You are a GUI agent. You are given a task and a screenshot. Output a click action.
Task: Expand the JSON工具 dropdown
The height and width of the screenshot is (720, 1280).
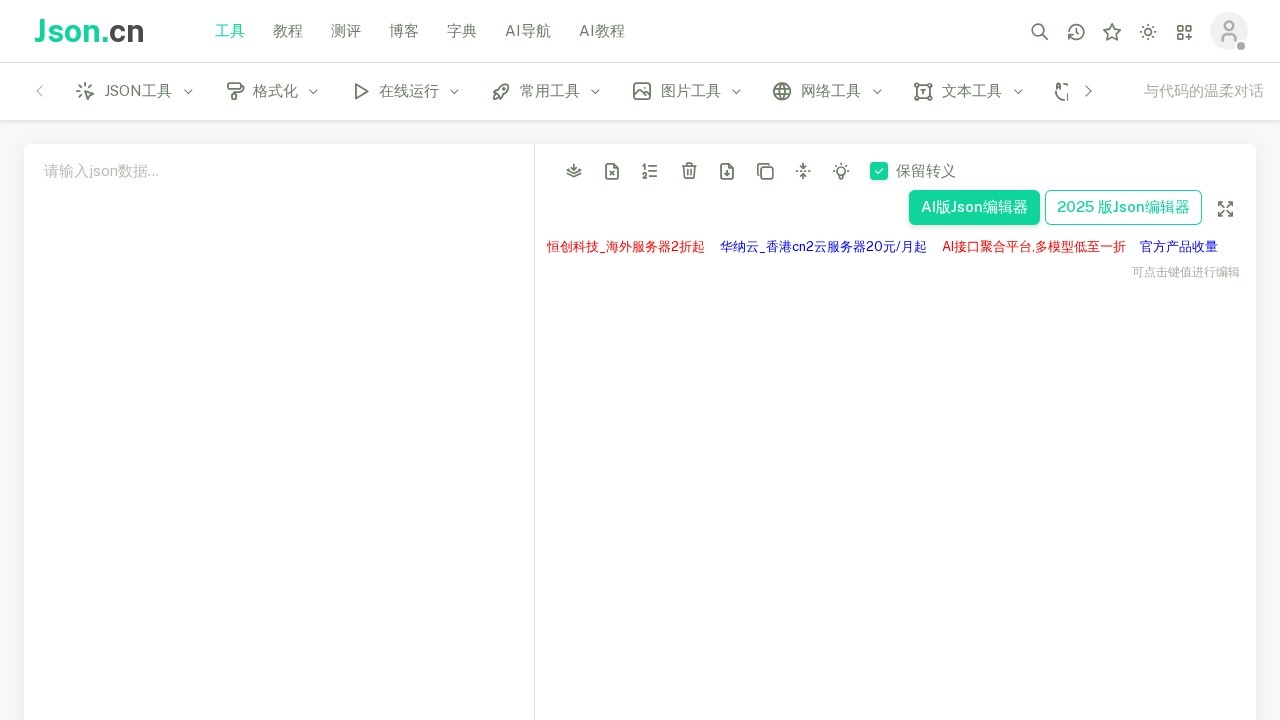(x=135, y=91)
